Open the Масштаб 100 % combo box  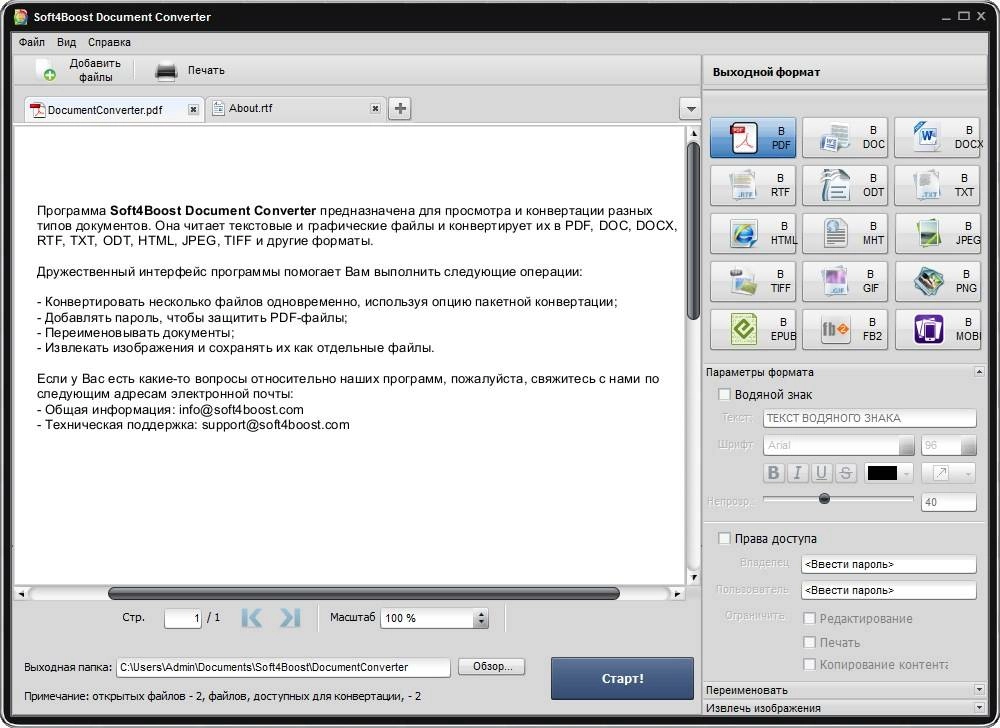tap(434, 618)
